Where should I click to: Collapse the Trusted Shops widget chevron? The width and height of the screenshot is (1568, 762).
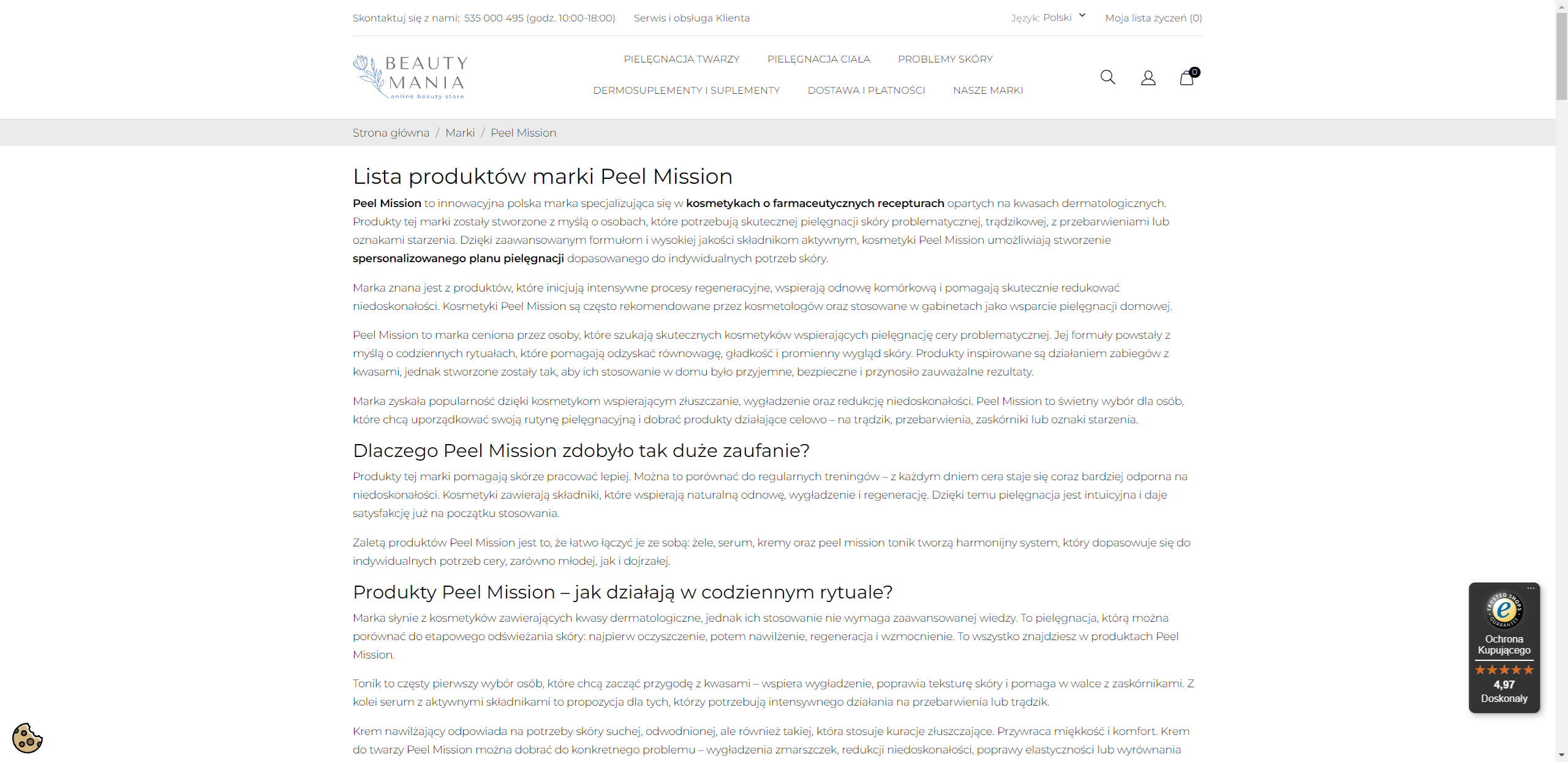[x=1531, y=587]
